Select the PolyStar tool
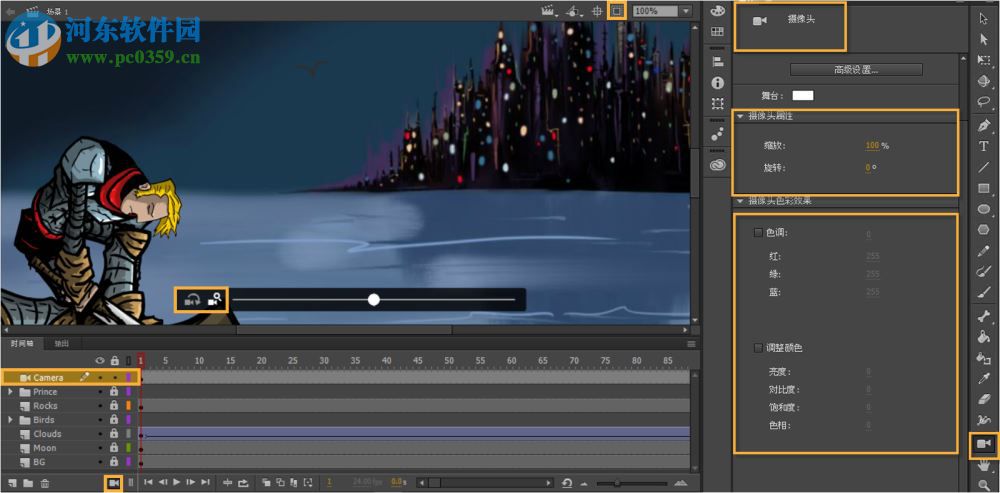 tap(983, 230)
